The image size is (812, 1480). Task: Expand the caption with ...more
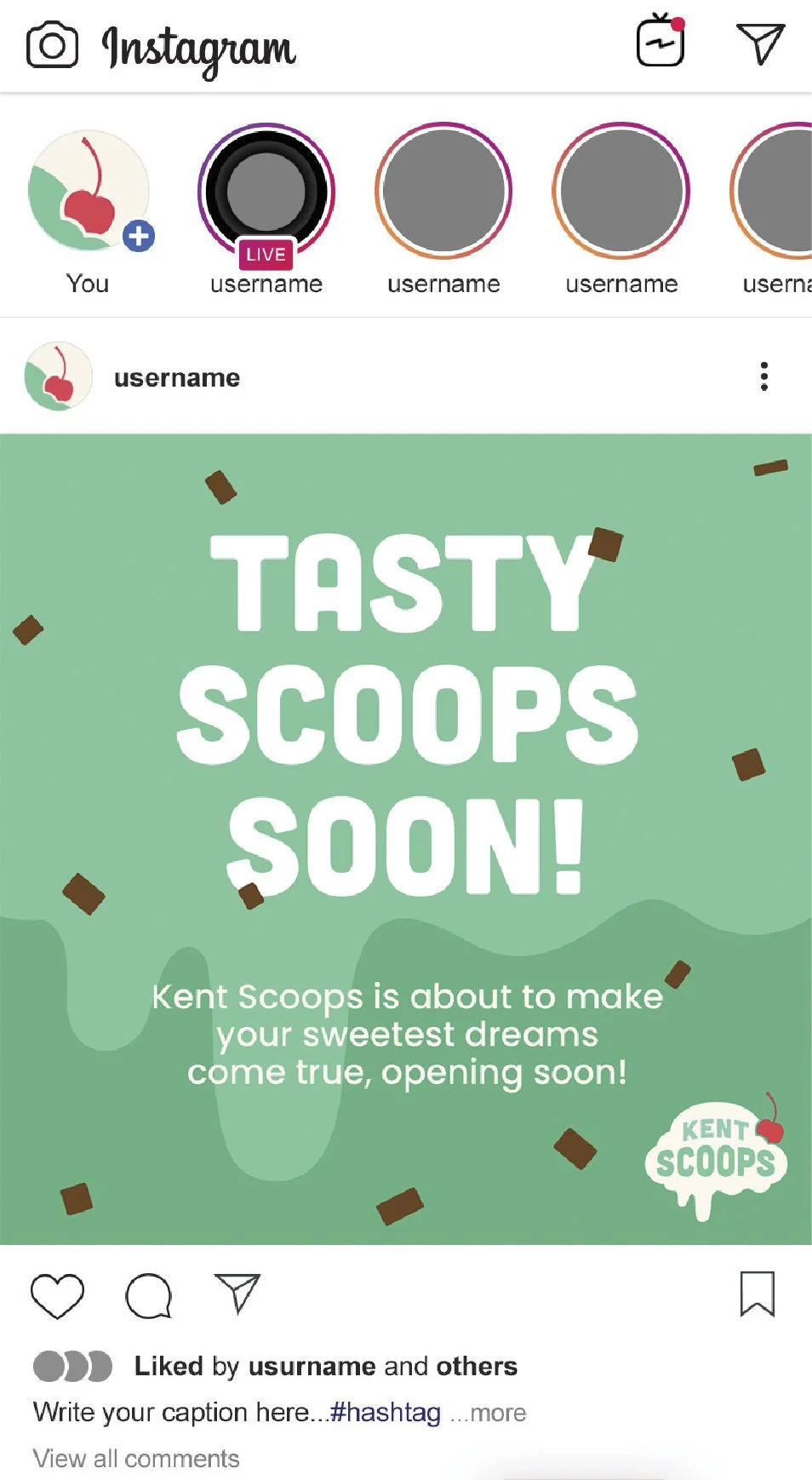click(488, 1413)
